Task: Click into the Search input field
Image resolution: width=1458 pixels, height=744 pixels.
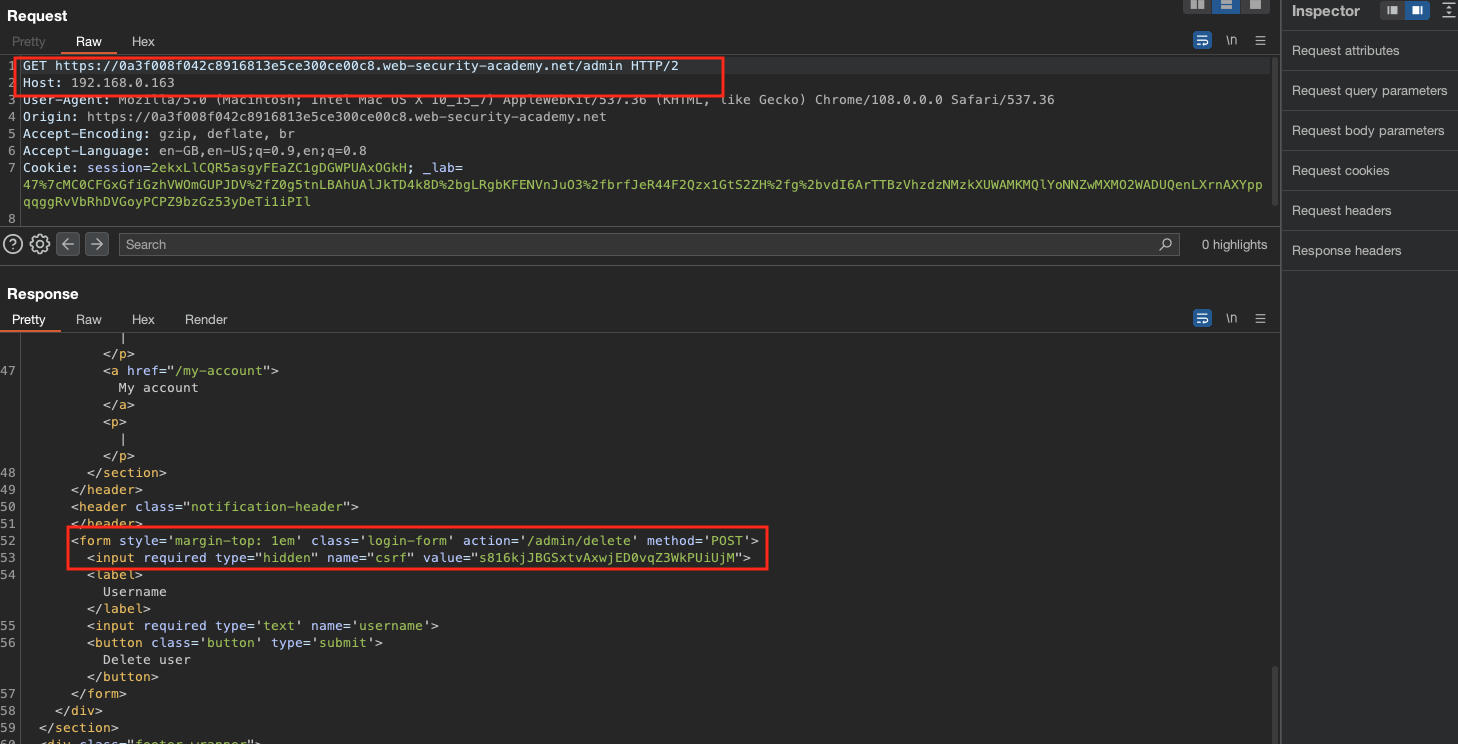Action: point(640,244)
